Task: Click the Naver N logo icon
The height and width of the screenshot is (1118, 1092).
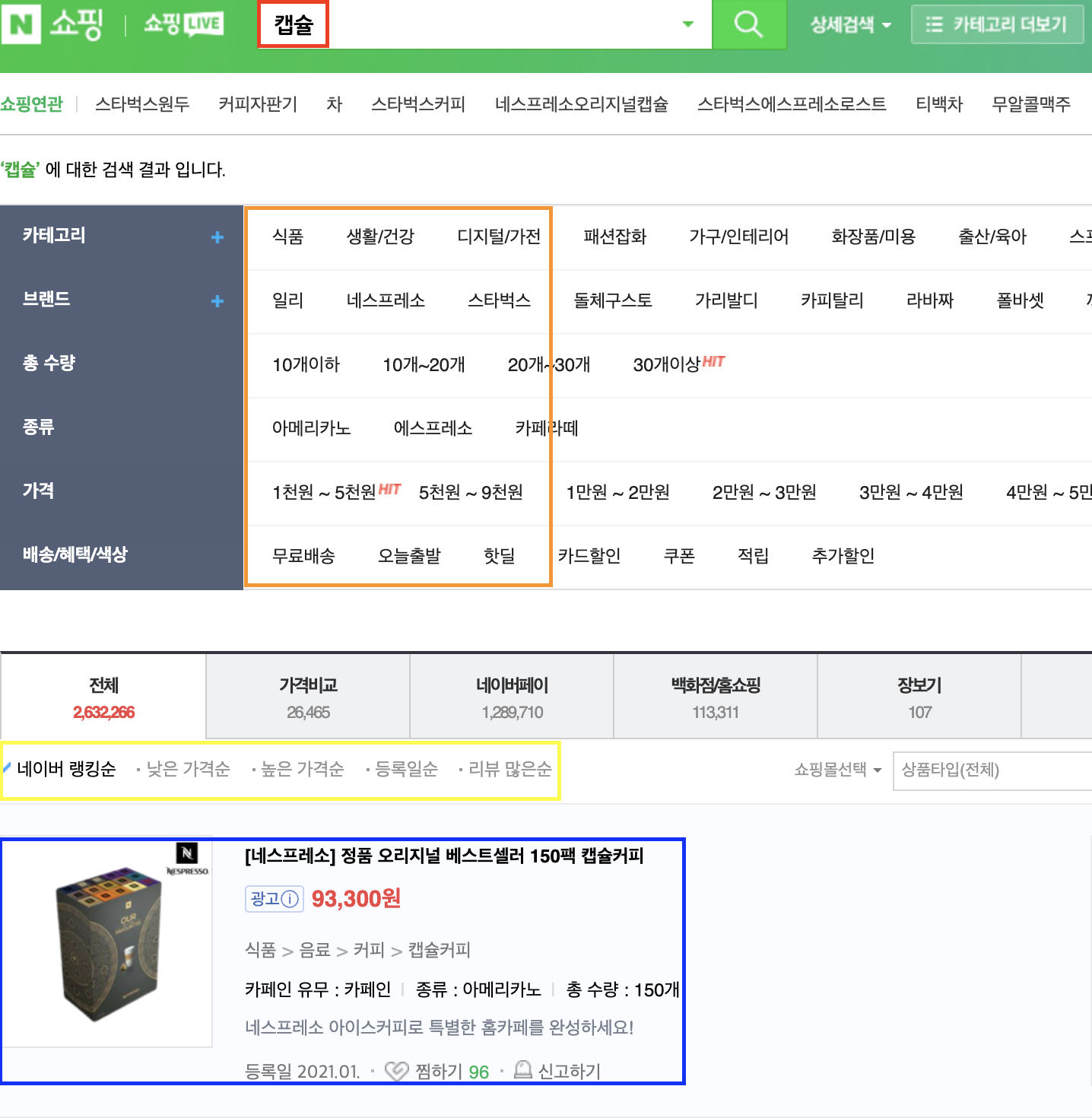Action: coord(21,24)
